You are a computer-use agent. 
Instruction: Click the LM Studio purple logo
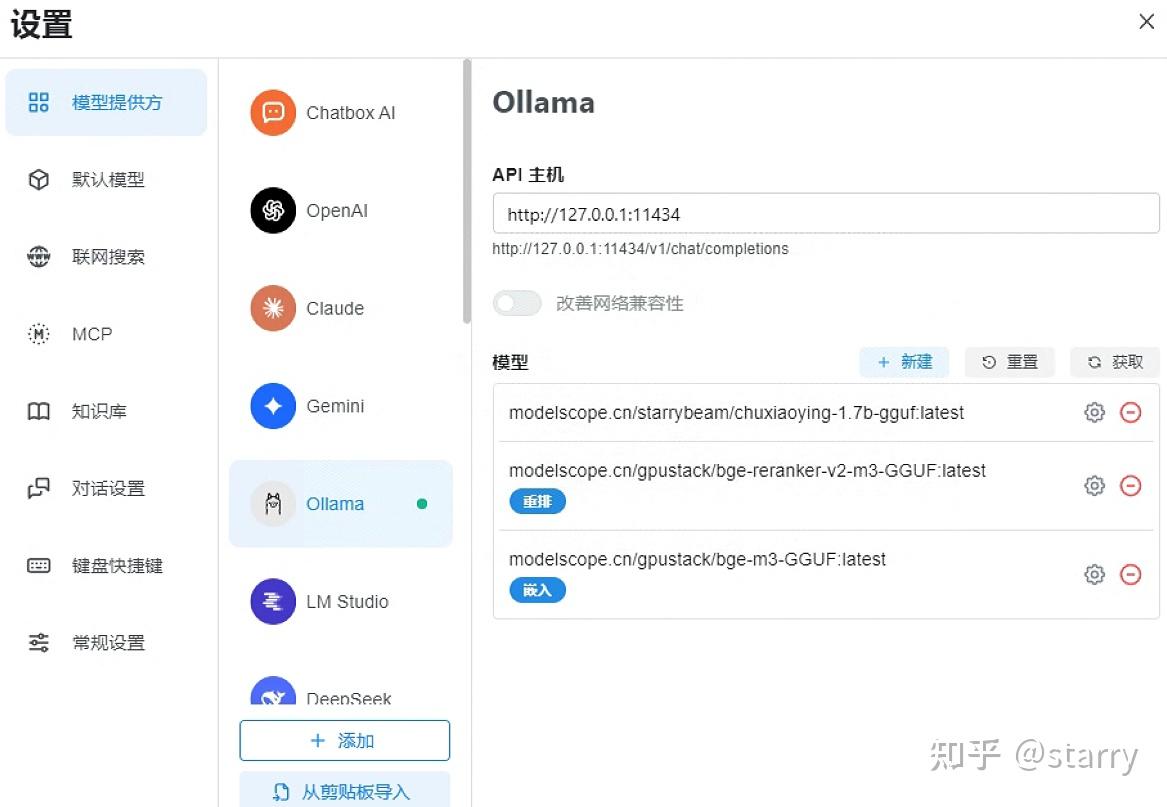point(273,602)
